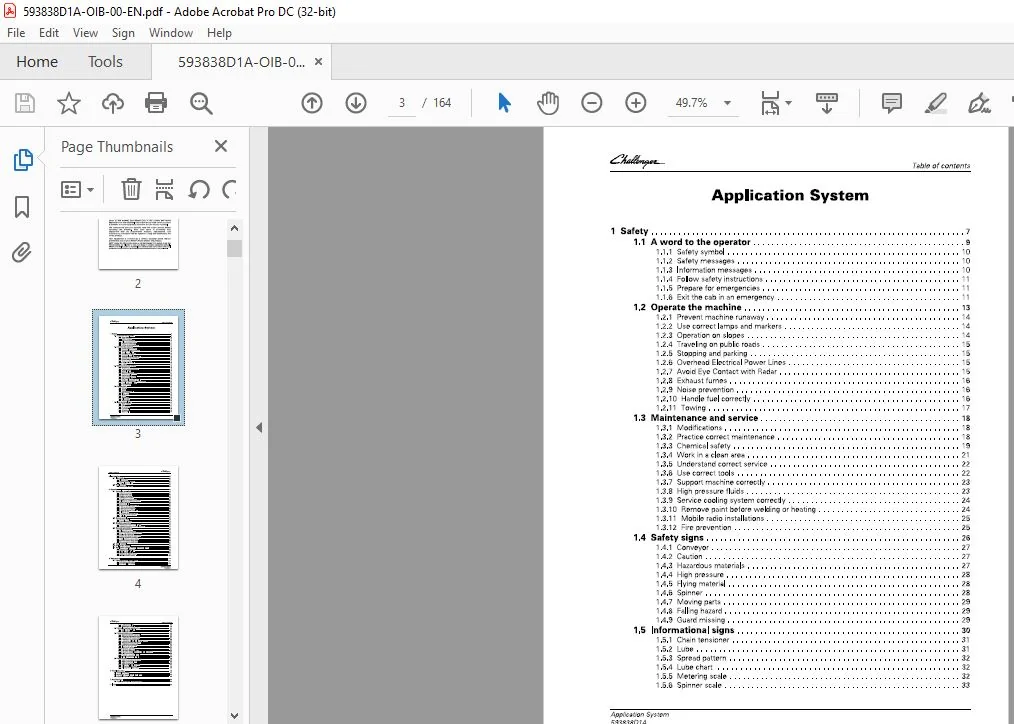The width and height of the screenshot is (1014, 724).
Task: Zoom out with minus icon
Action: 591,103
